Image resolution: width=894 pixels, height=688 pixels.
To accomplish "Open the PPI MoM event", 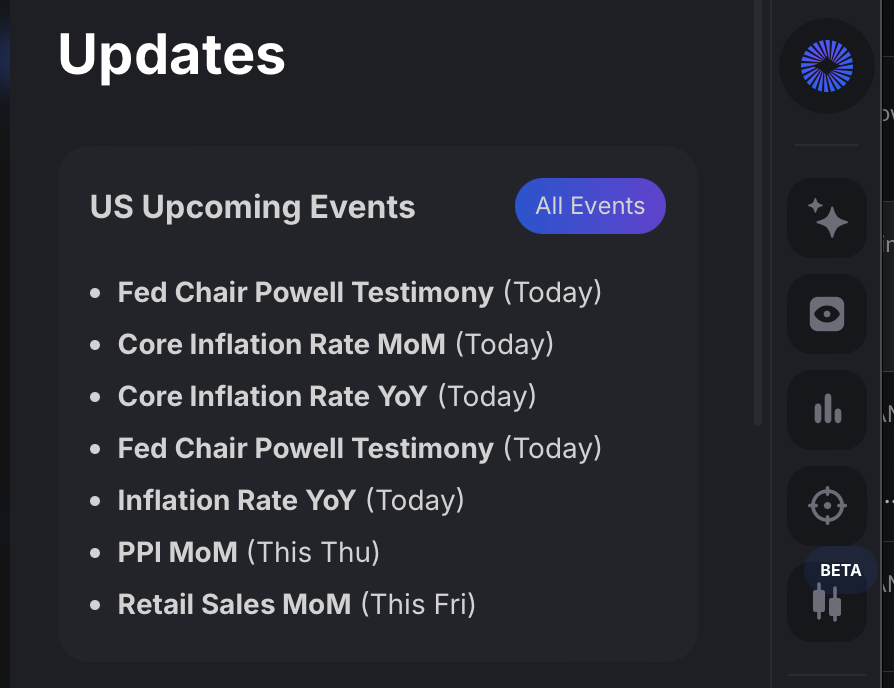I will pos(177,552).
